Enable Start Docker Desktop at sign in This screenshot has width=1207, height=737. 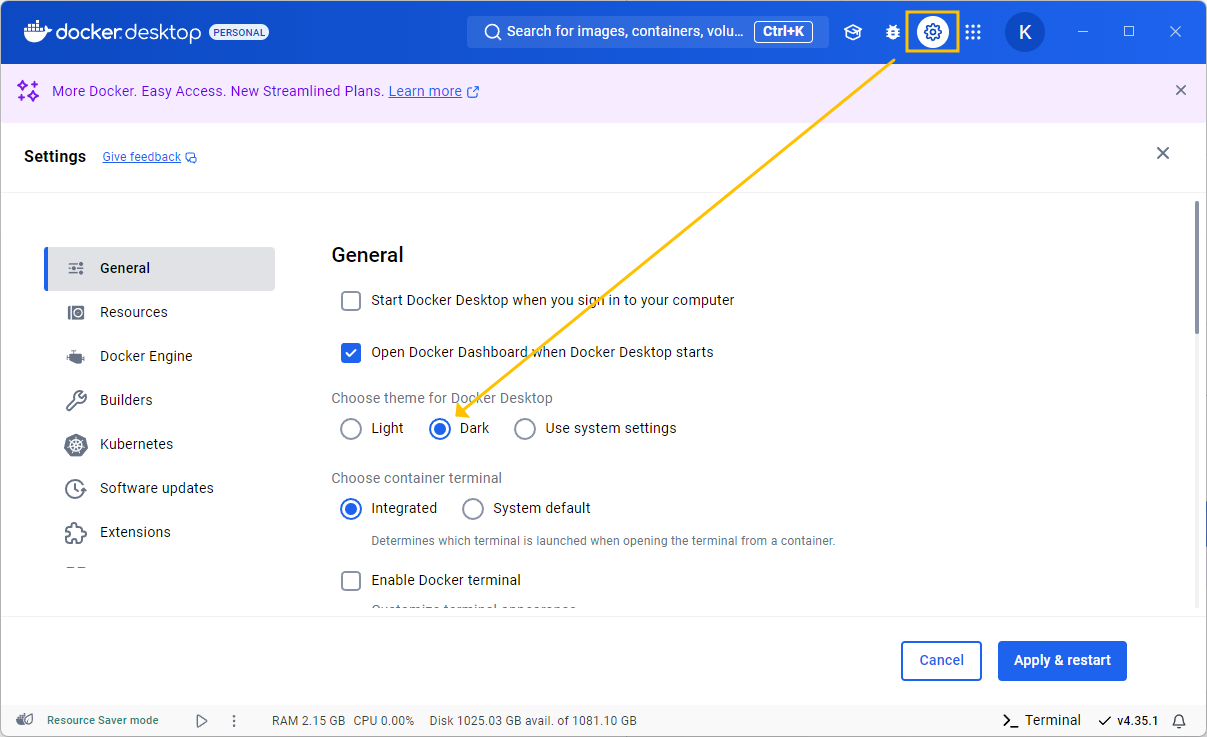[x=351, y=300]
